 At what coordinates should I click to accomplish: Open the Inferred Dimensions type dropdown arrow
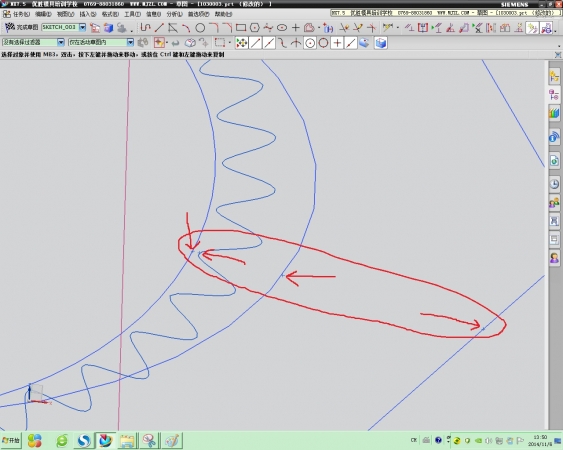pyautogui.click(x=398, y=28)
